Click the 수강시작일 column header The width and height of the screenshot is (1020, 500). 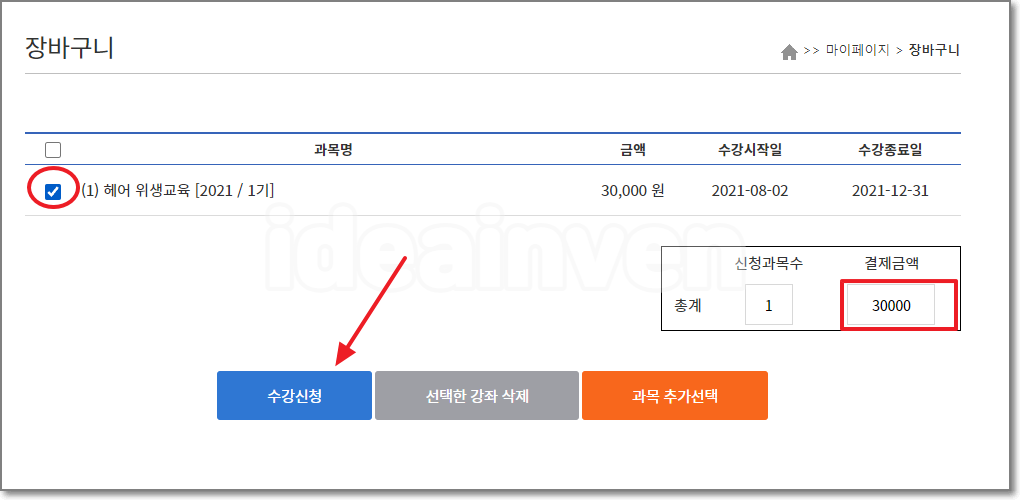tap(749, 150)
